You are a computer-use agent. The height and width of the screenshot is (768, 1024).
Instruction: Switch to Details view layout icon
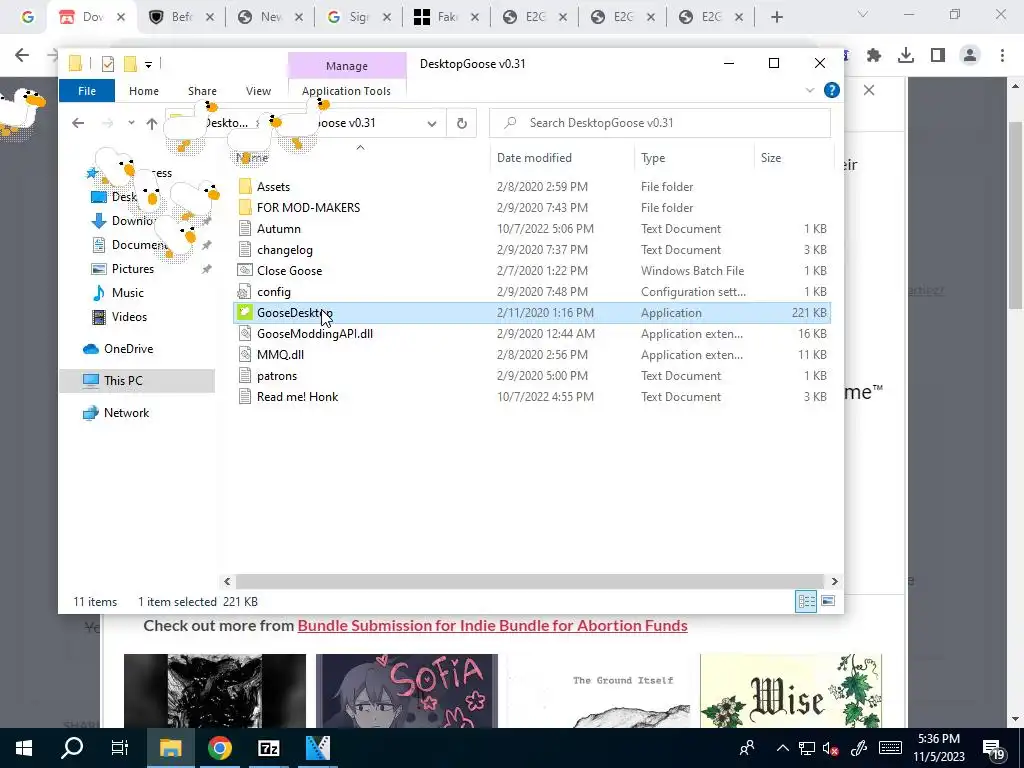806,601
